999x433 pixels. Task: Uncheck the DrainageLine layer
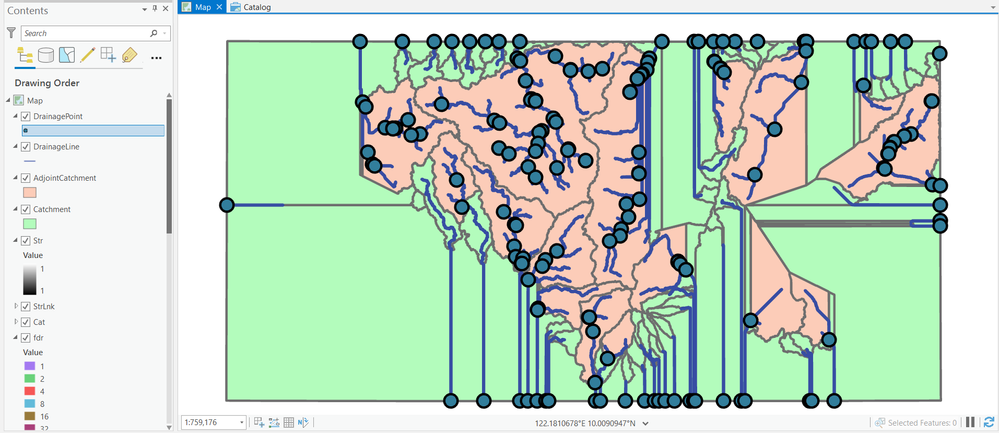(x=26, y=146)
